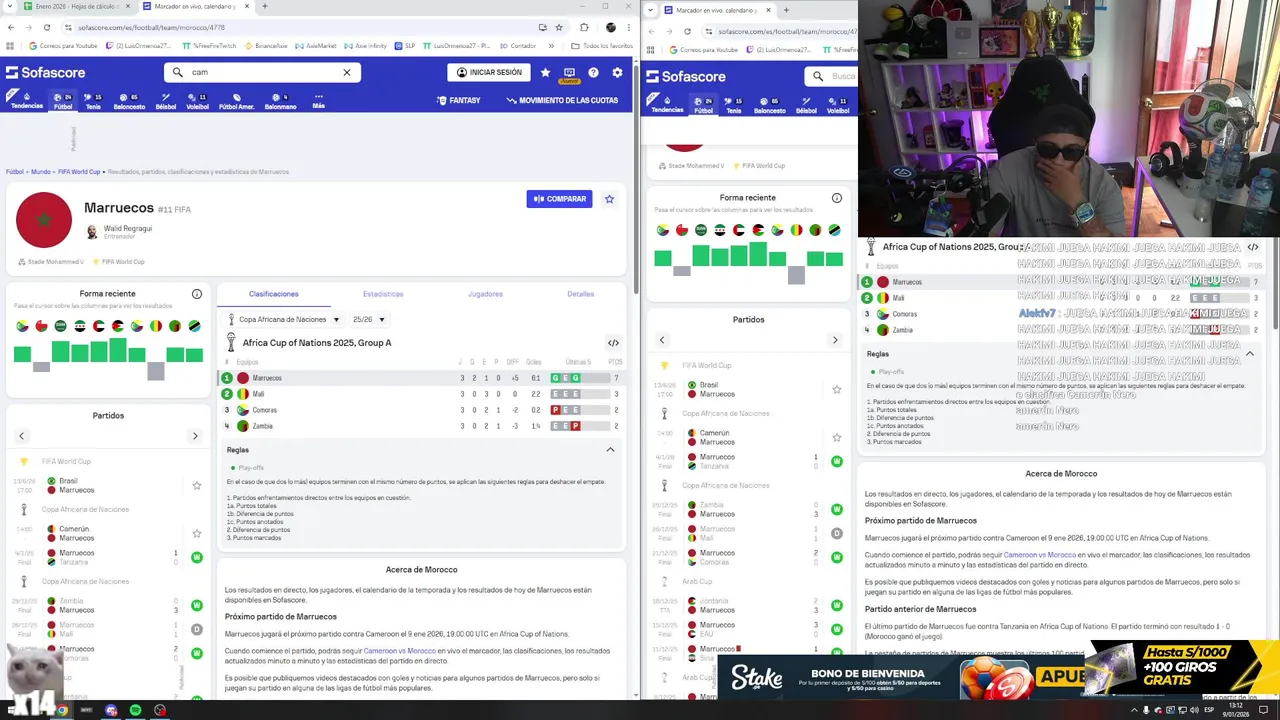1280x720 pixels.
Task: Select Voleibol sport category in left window
Action: click(x=197, y=101)
